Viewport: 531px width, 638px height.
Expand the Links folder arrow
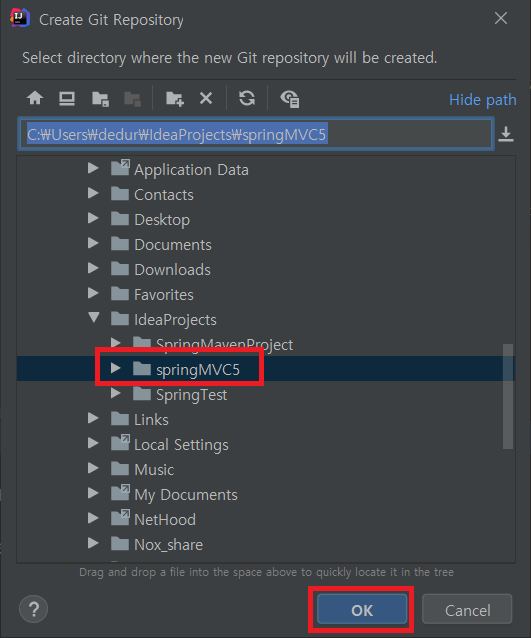tap(93, 418)
